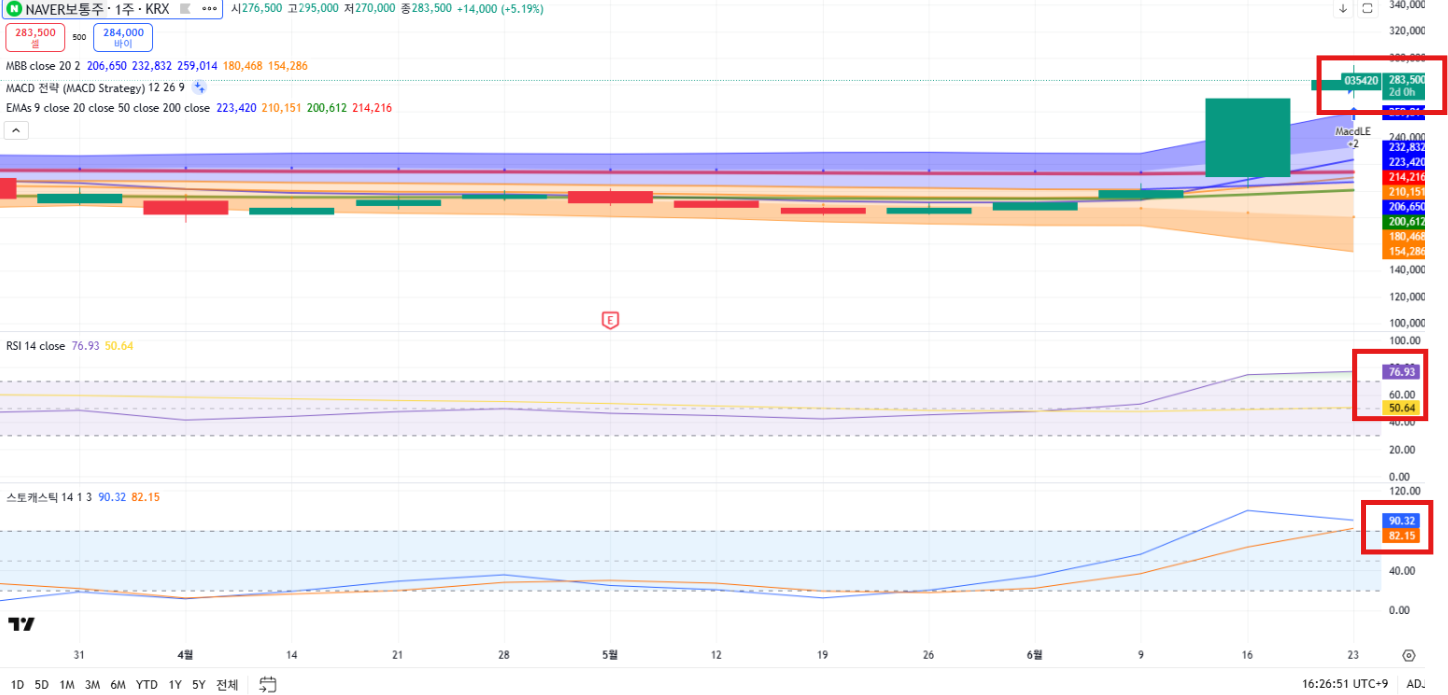This screenshot has width=1448, height=695.
Task: Switch to the 6M time range
Action: tap(118, 685)
